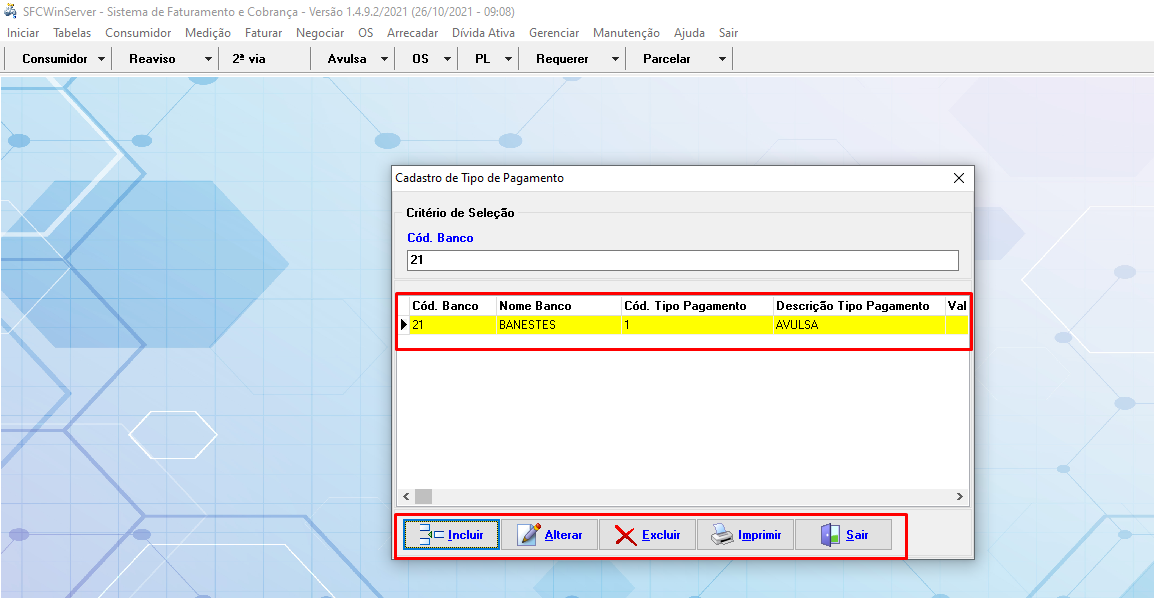Close the Cadastro de Tipo de Pagamento dialog
The height and width of the screenshot is (598, 1154).
(958, 178)
